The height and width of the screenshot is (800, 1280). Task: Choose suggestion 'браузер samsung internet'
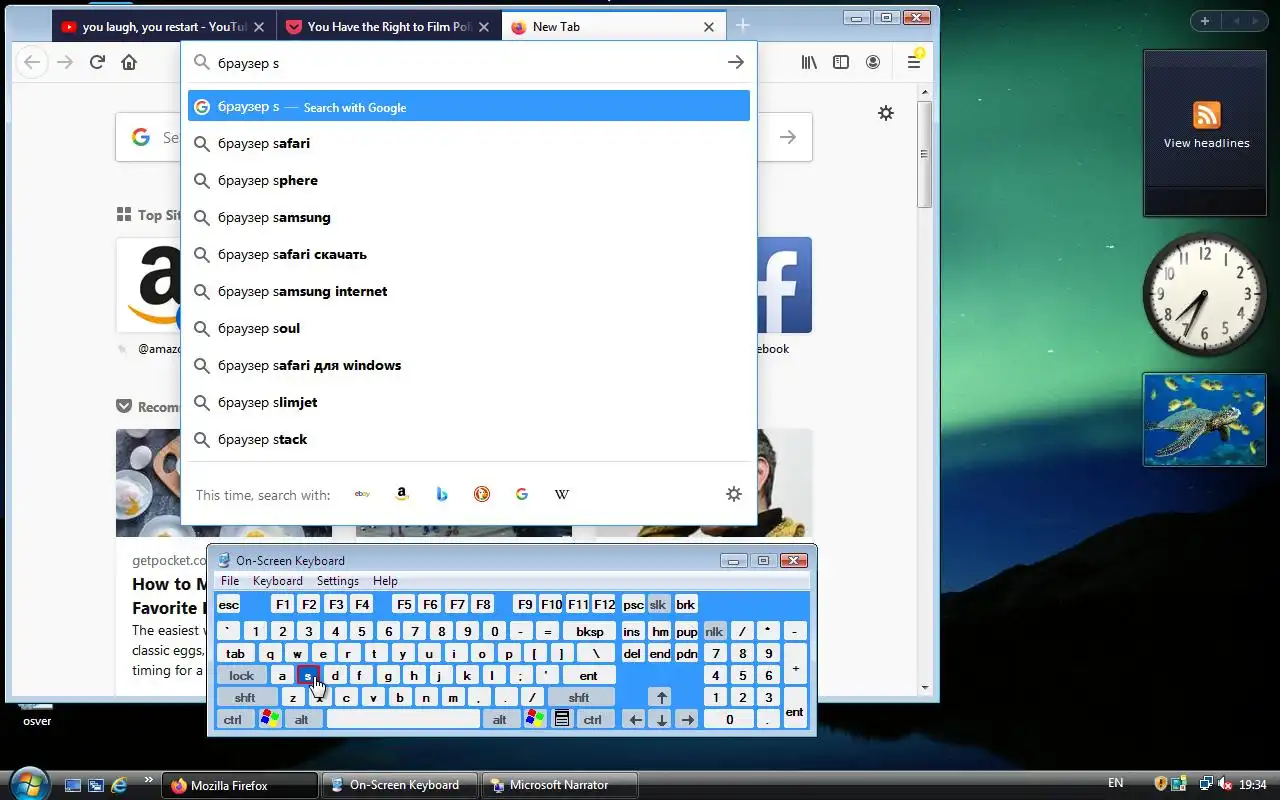tap(469, 292)
